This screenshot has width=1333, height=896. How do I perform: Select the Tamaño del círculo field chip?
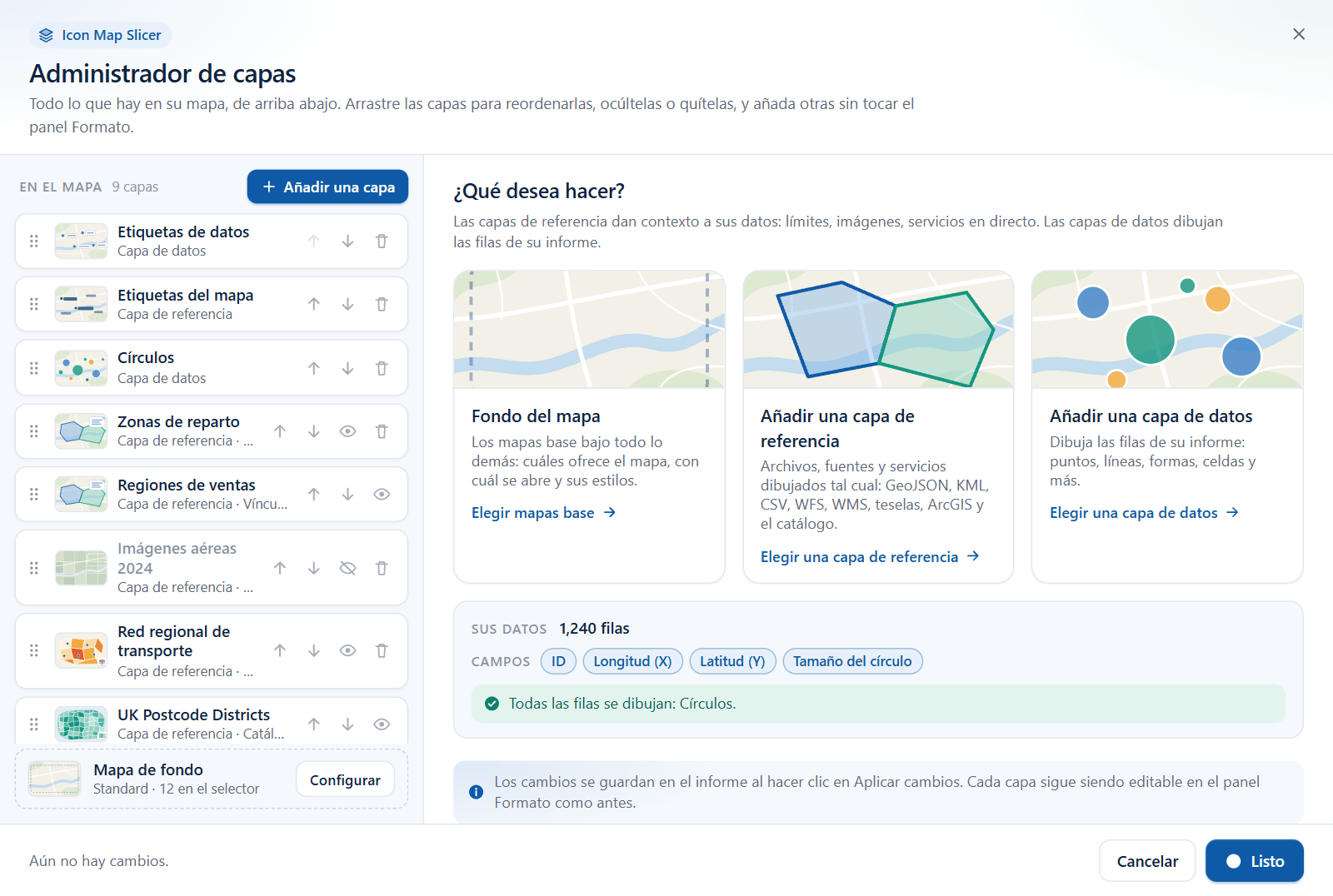(852, 661)
